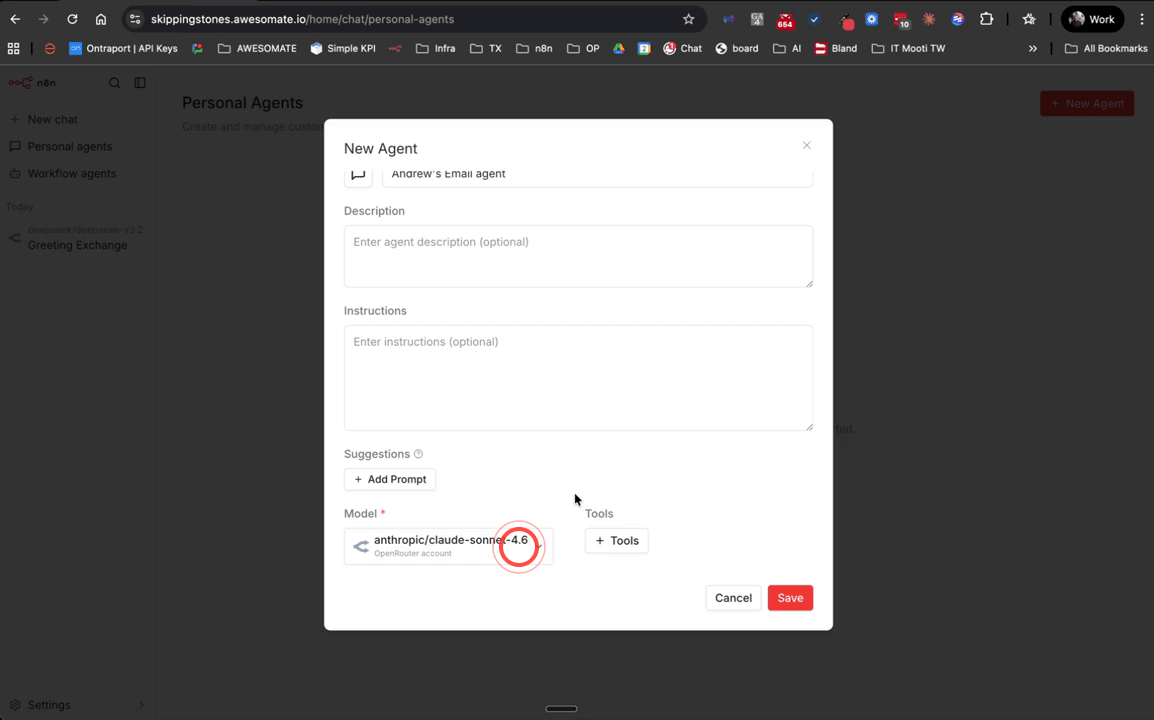Open the Simple KPI bookmark
The width and height of the screenshot is (1154, 720).
click(343, 49)
